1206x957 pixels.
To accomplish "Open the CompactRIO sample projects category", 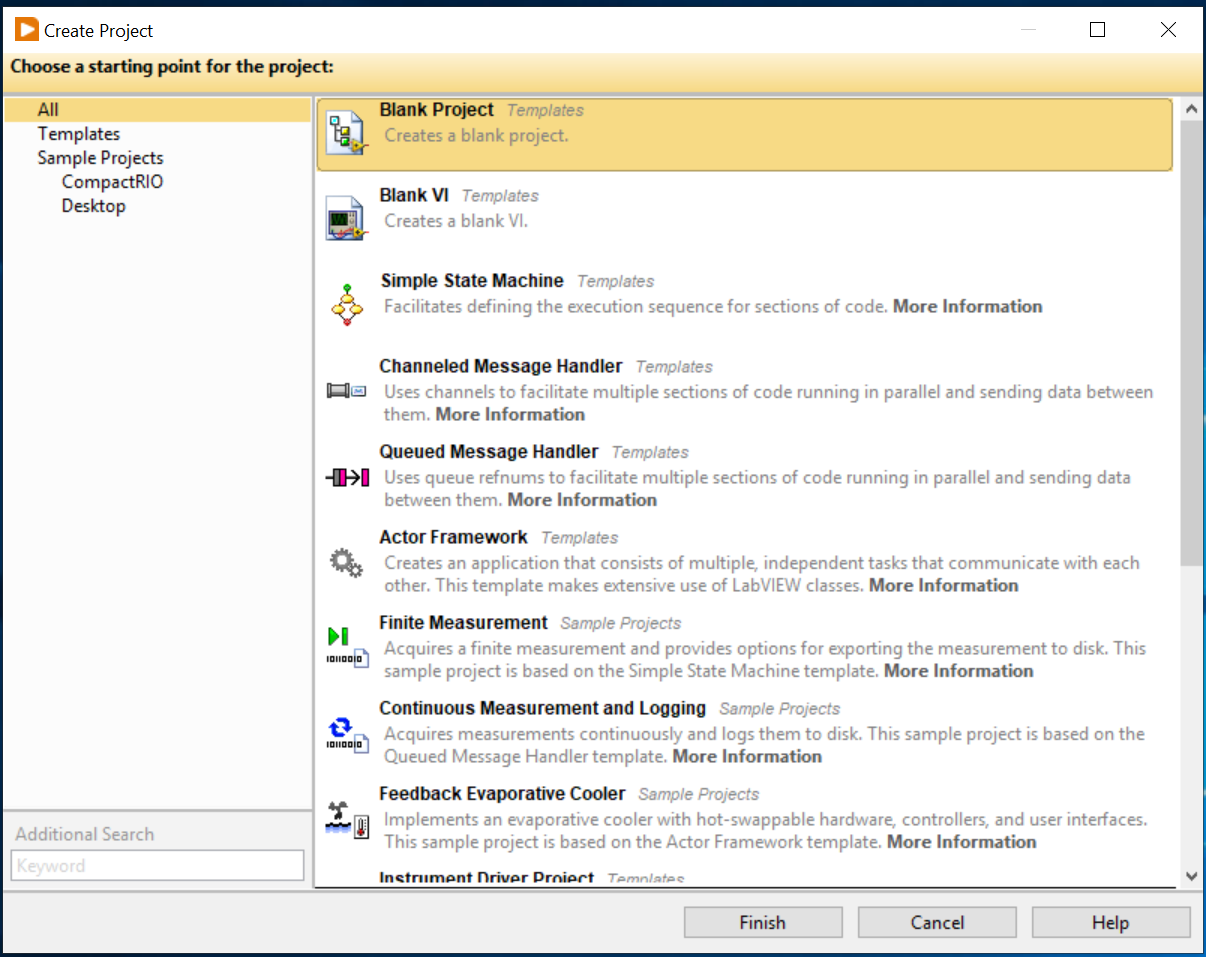I will pyautogui.click(x=112, y=181).
